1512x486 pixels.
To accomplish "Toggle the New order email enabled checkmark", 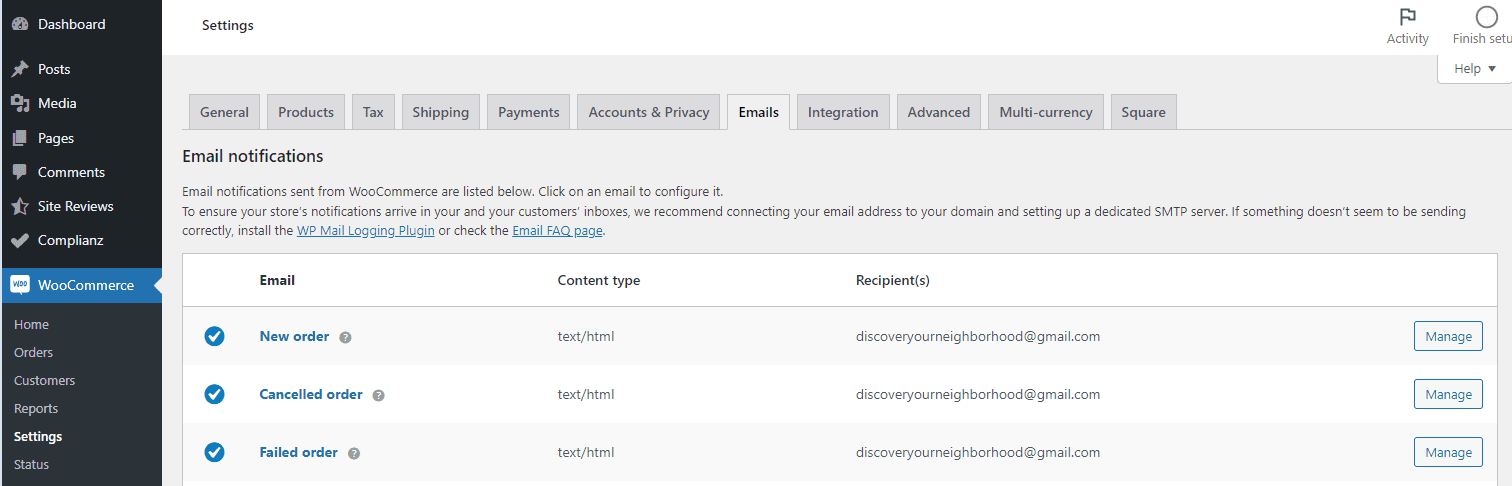I will (x=214, y=336).
